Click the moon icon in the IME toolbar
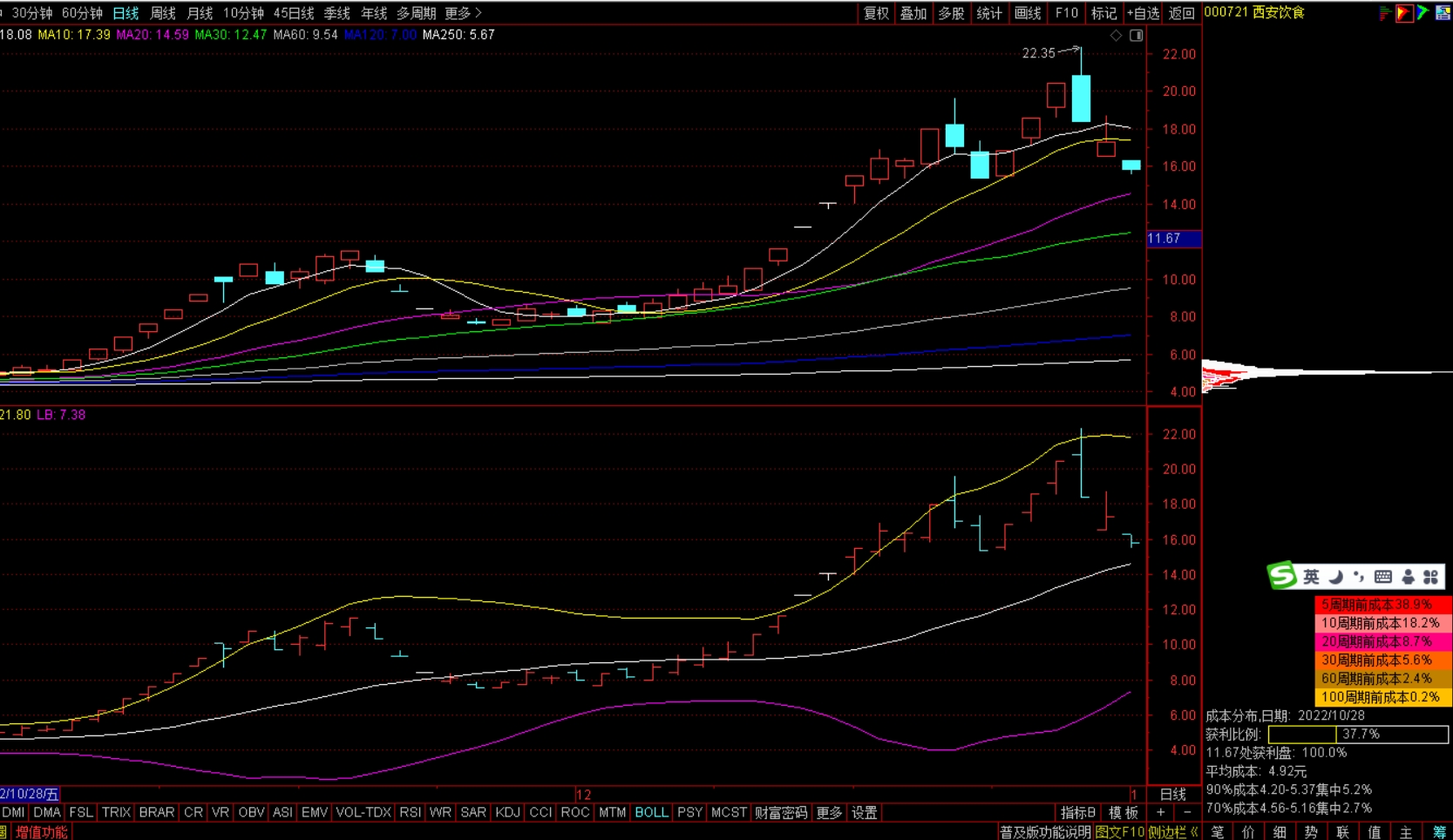Screen dimensions: 1453x840 [x=1336, y=577]
